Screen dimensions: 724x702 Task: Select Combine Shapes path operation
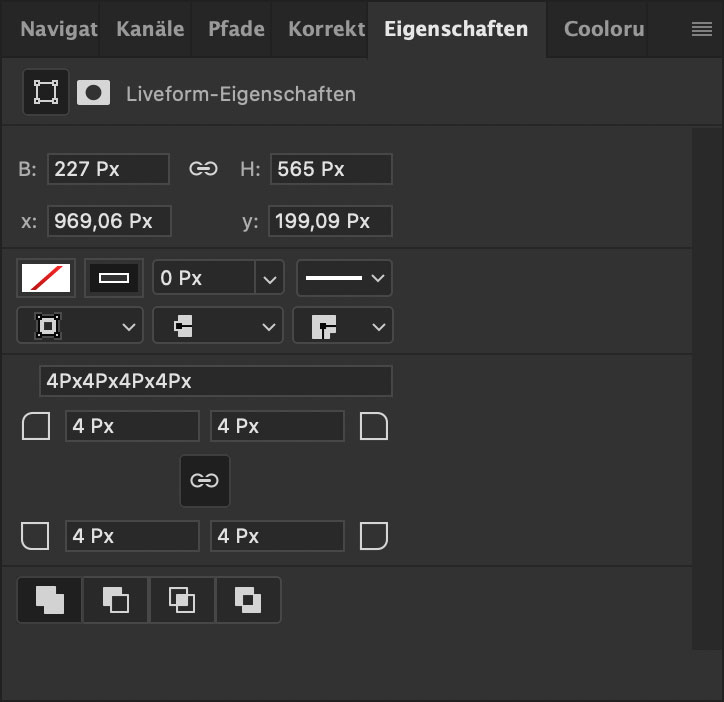49,600
